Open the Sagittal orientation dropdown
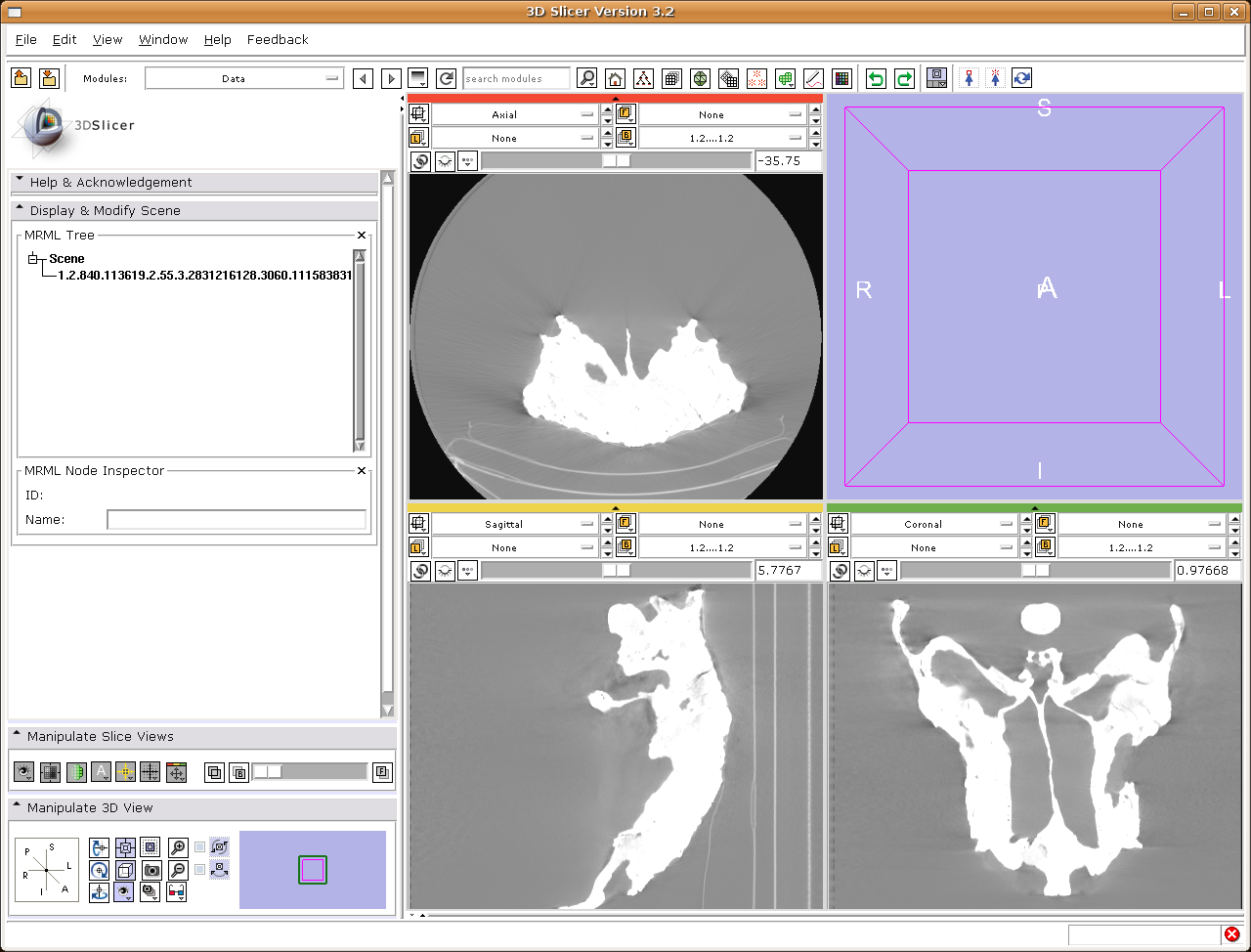The height and width of the screenshot is (952, 1251). pos(515,524)
